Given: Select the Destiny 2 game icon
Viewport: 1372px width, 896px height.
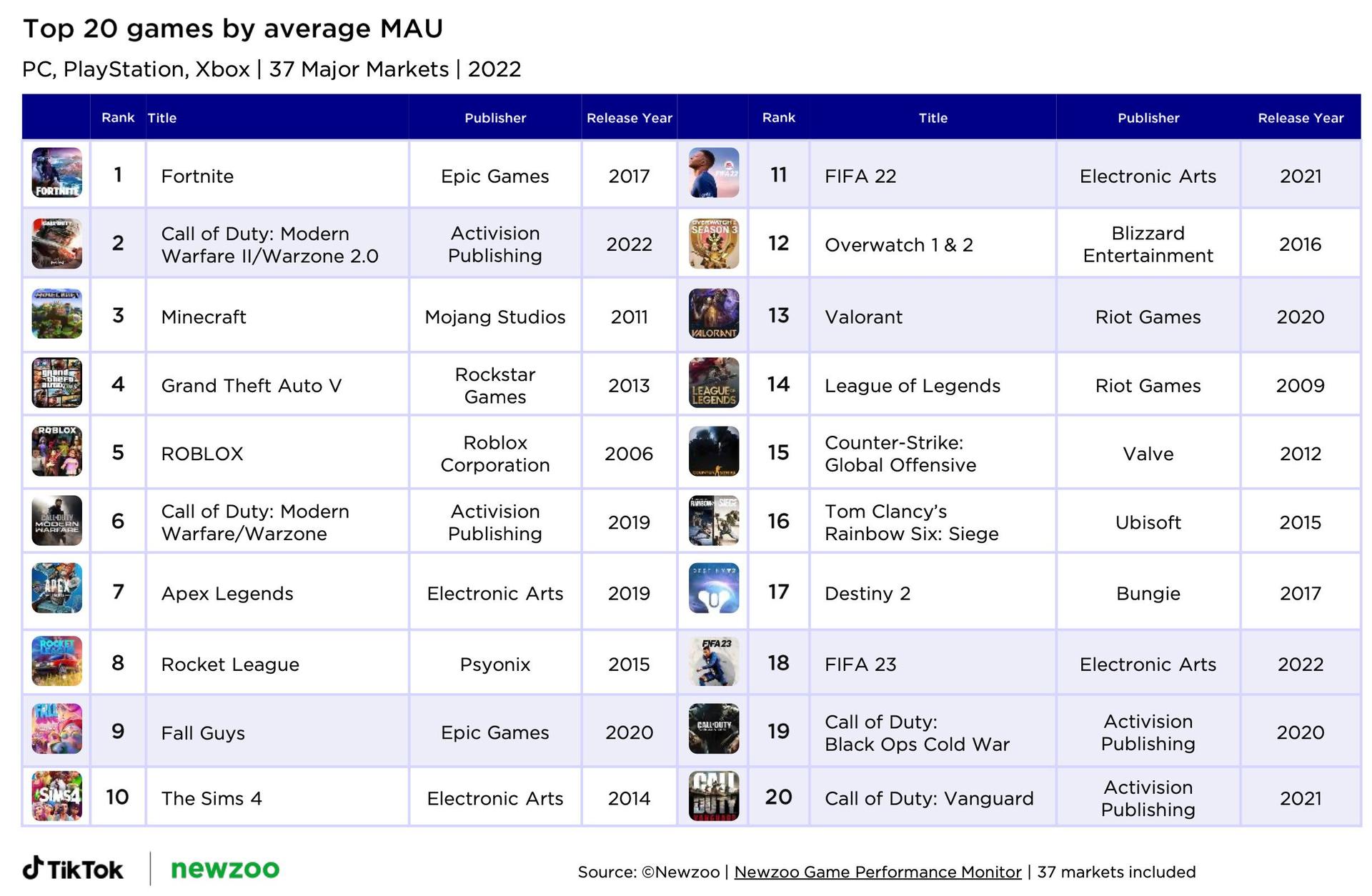Looking at the screenshot, I should [713, 589].
